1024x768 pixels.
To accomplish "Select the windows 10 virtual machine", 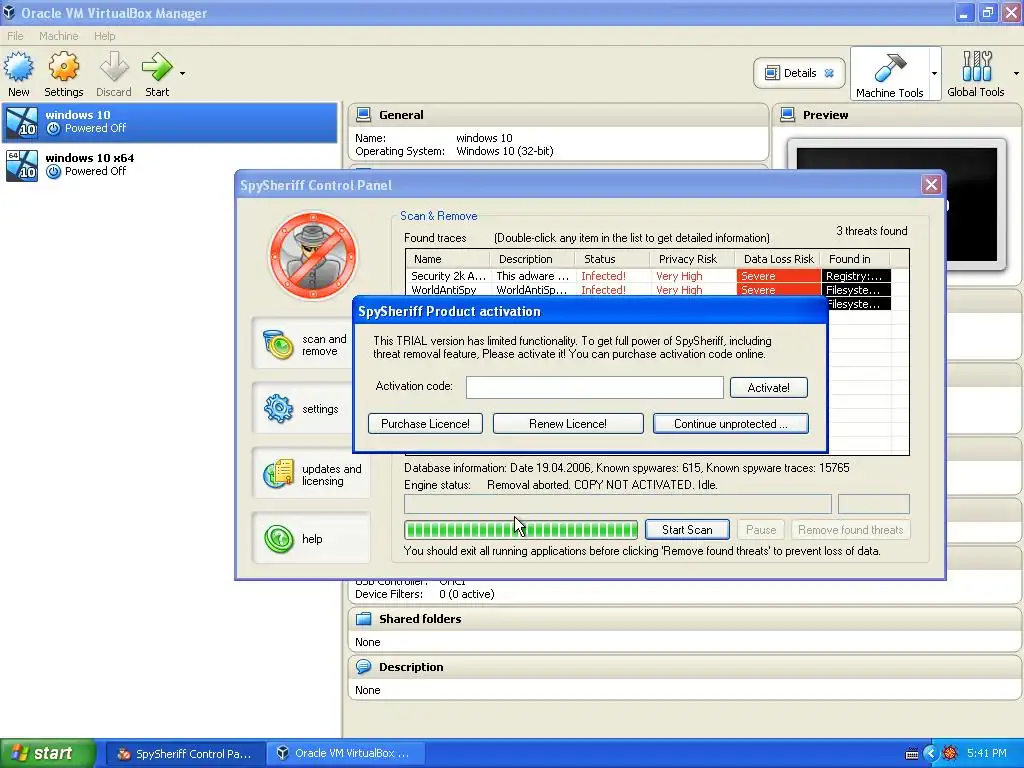I will (x=170, y=122).
